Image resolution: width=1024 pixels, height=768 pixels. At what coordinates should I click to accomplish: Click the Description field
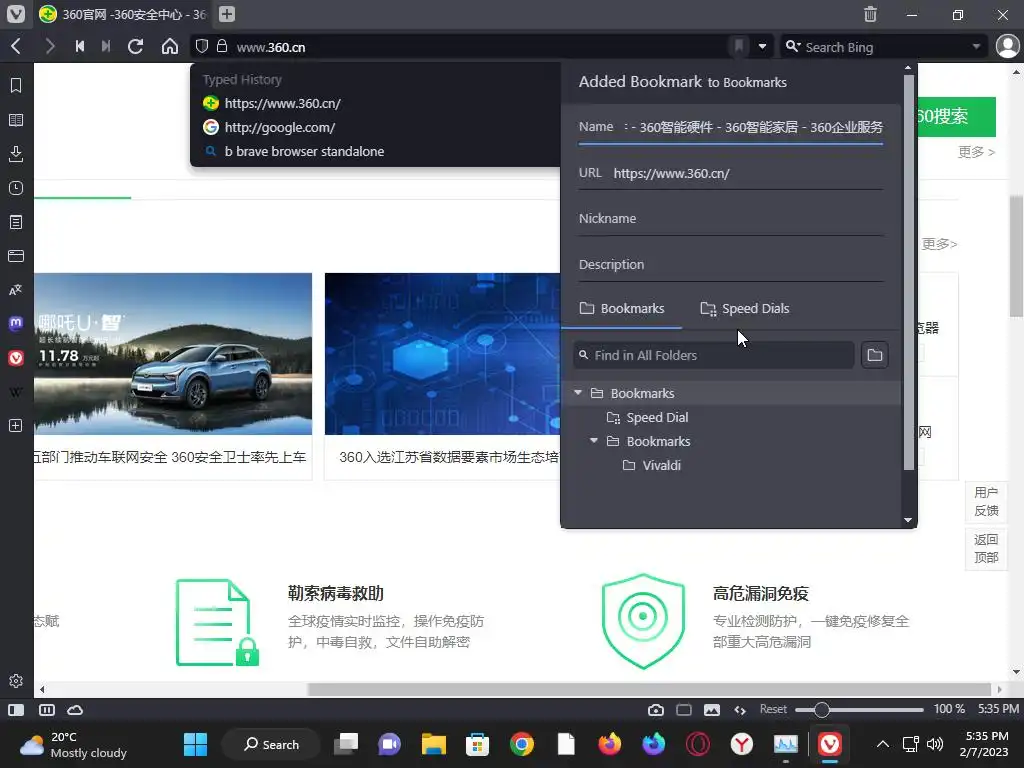pyautogui.click(x=730, y=264)
